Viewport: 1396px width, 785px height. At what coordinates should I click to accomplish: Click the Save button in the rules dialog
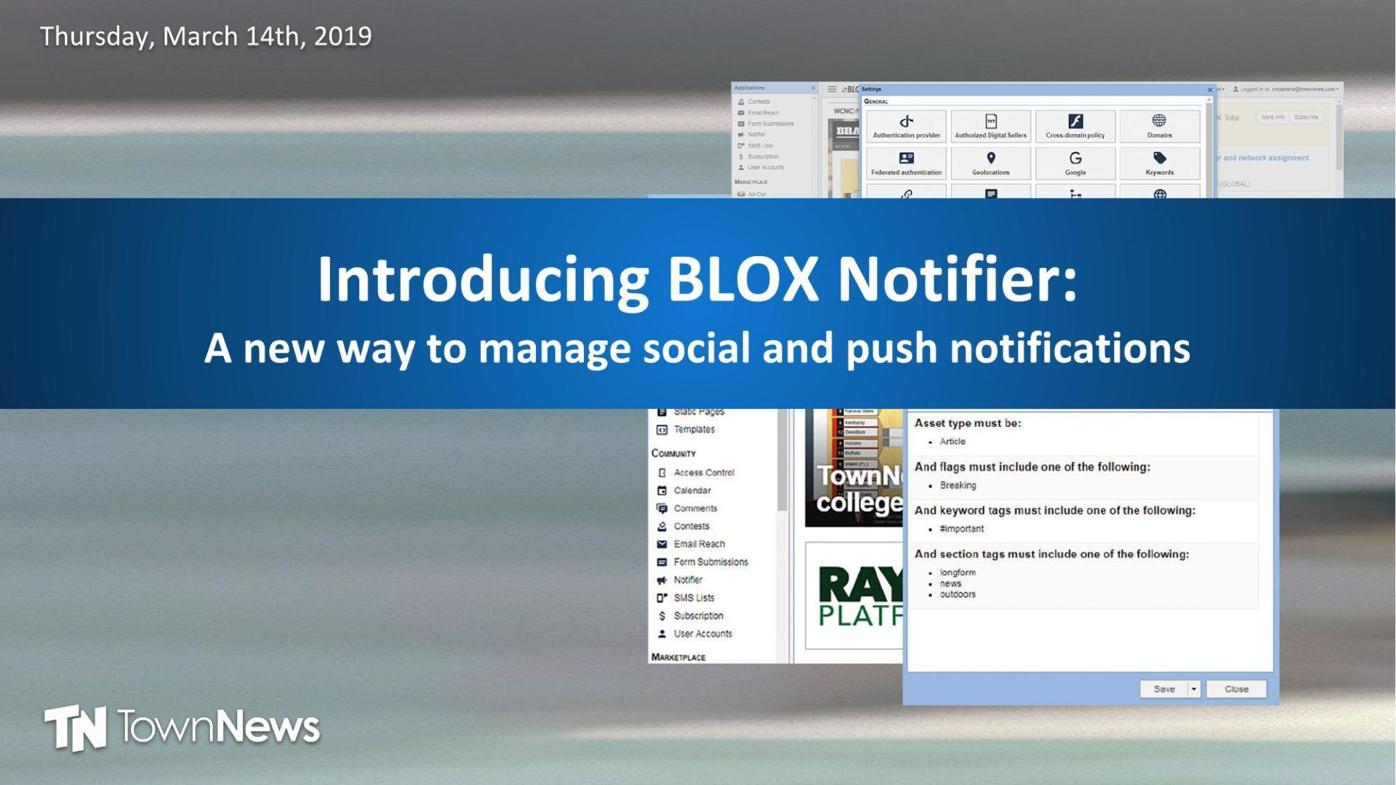[x=1164, y=689]
